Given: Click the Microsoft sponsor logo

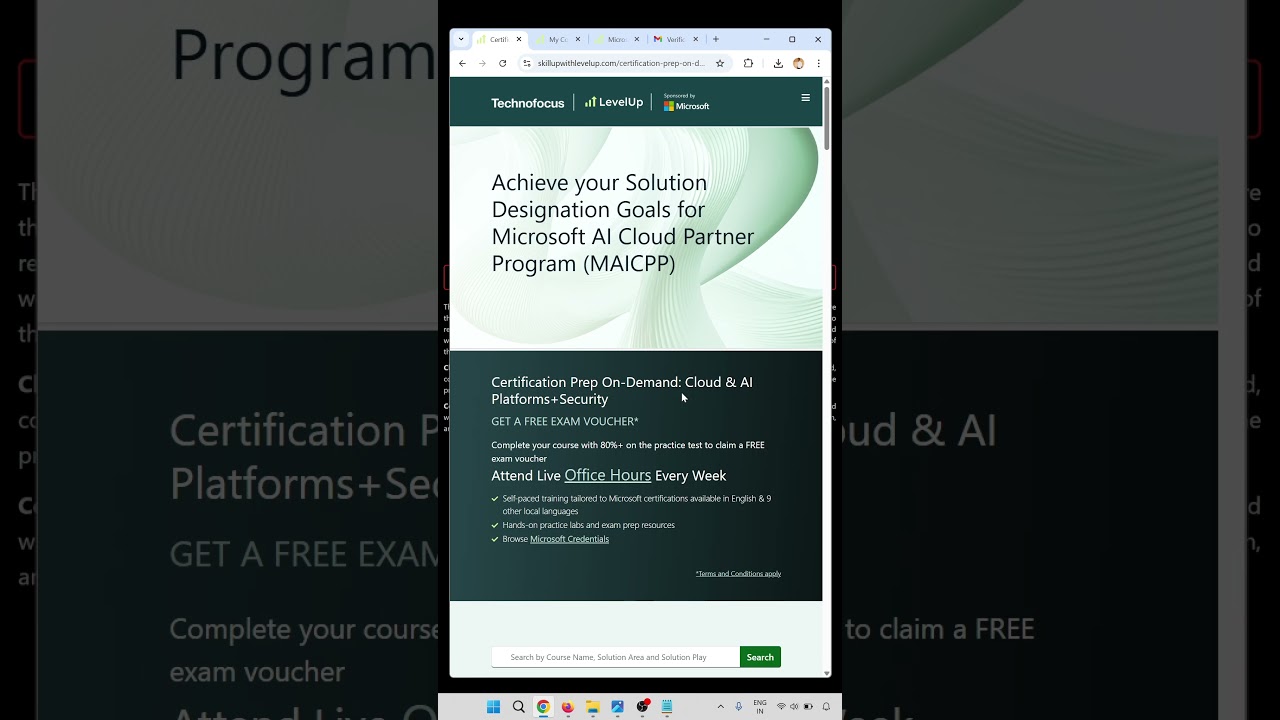Looking at the screenshot, I should coord(686,102).
